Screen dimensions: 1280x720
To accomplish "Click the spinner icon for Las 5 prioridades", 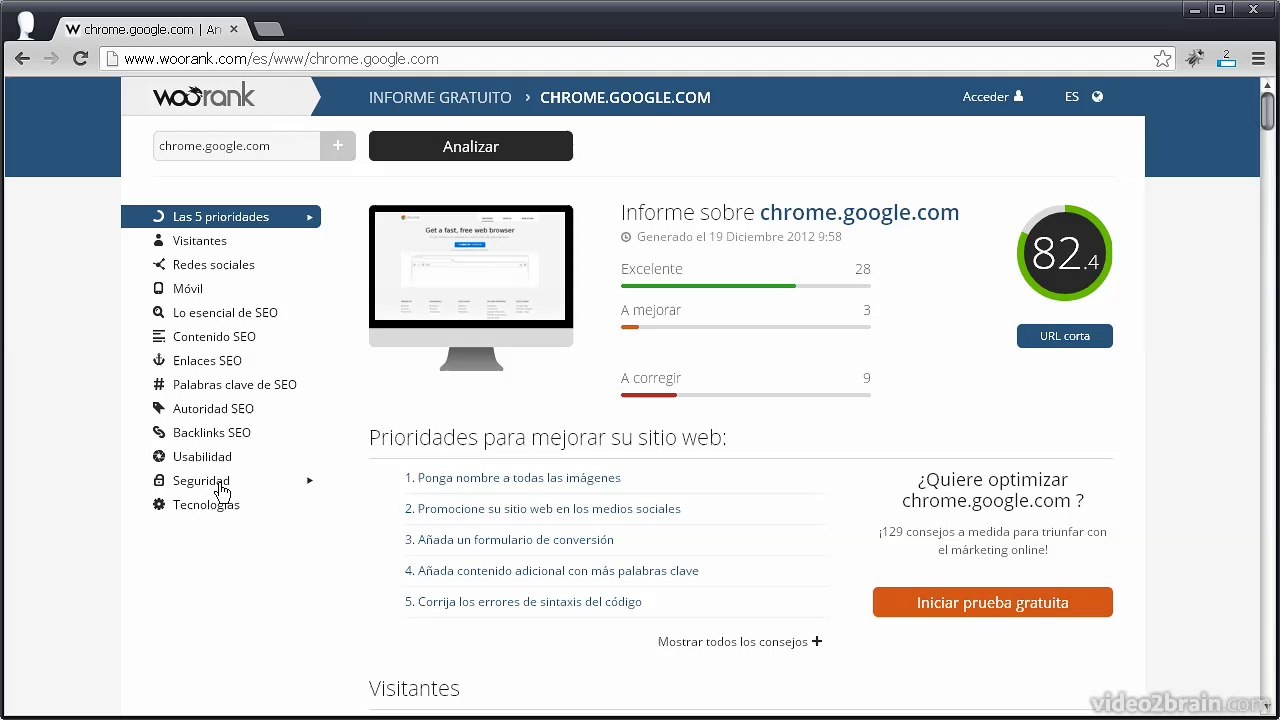I will 158,216.
